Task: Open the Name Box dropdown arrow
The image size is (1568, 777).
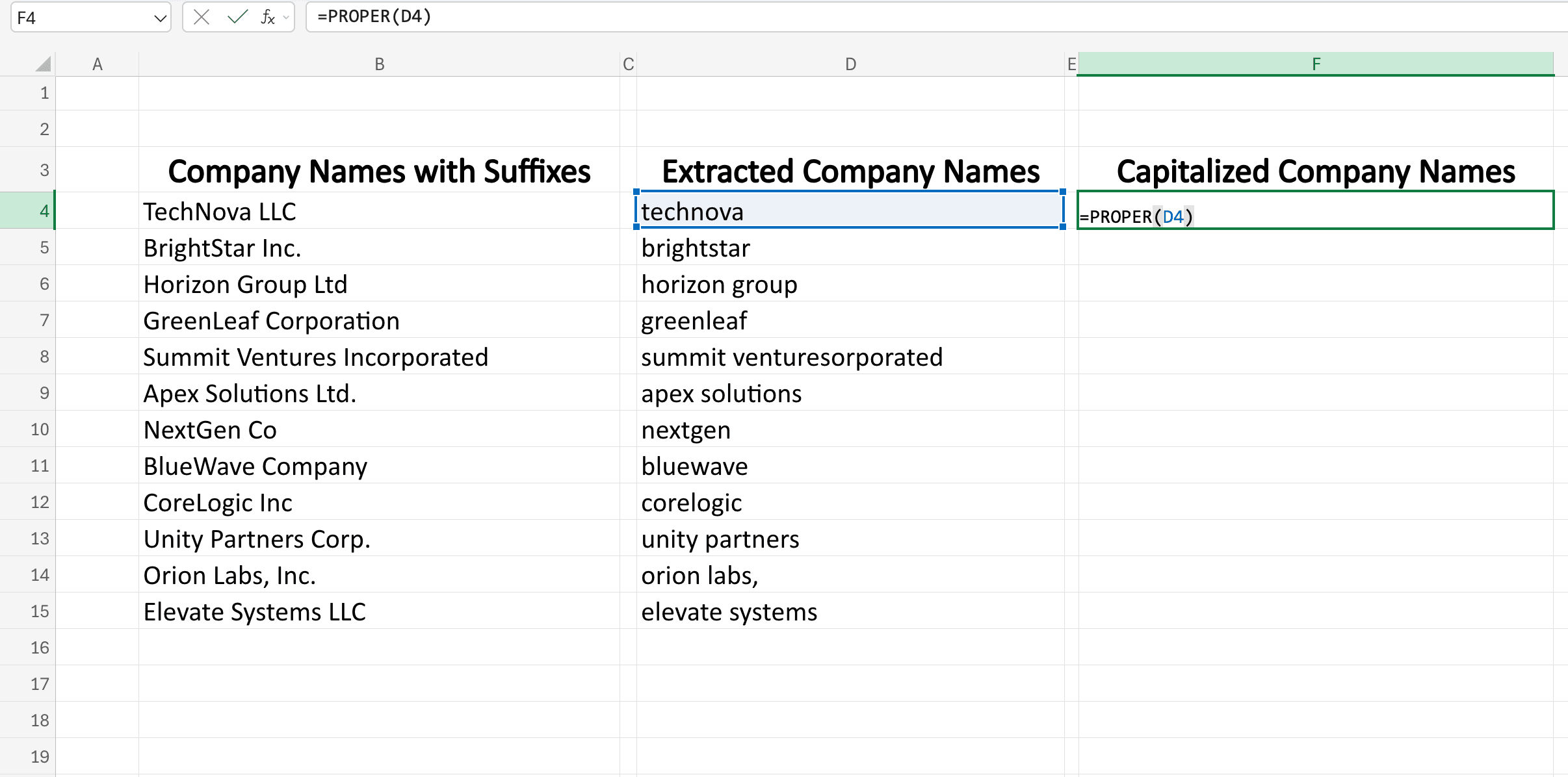Action: (160, 18)
